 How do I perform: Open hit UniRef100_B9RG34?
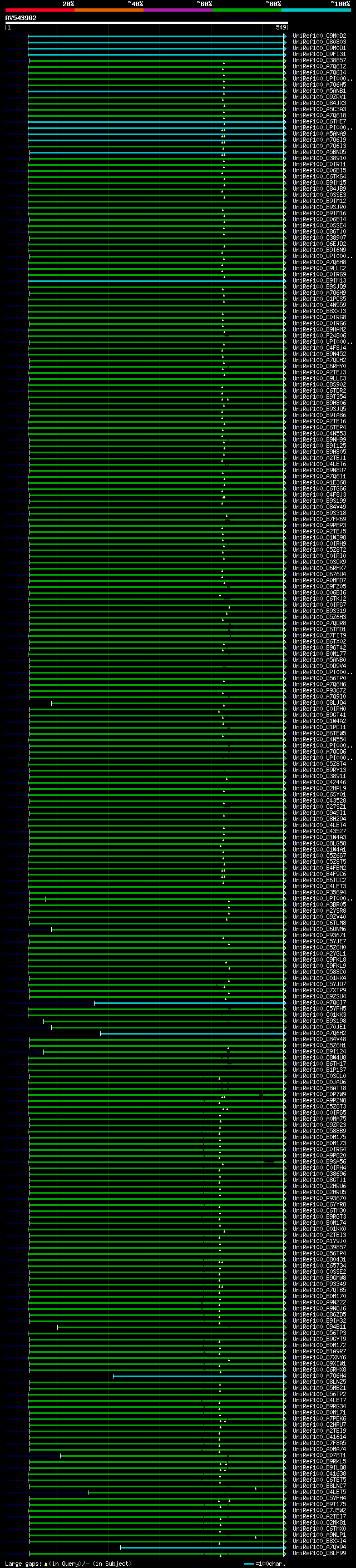tap(319, 1406)
